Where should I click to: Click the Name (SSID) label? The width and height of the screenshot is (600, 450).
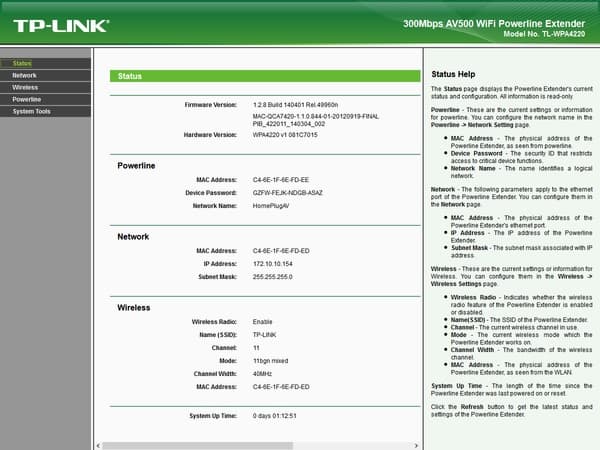point(218,335)
